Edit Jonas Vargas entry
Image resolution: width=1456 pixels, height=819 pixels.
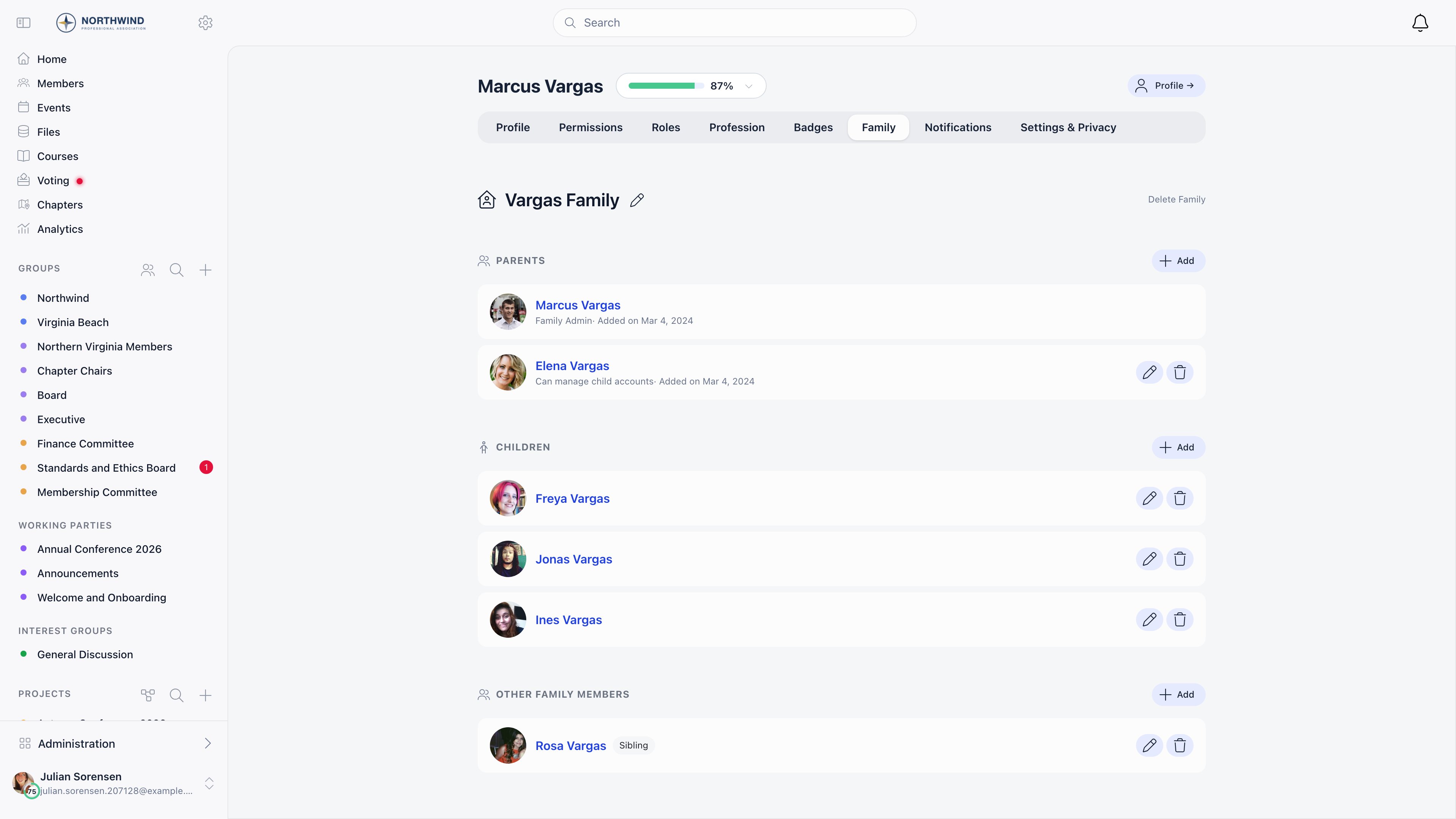(1149, 559)
